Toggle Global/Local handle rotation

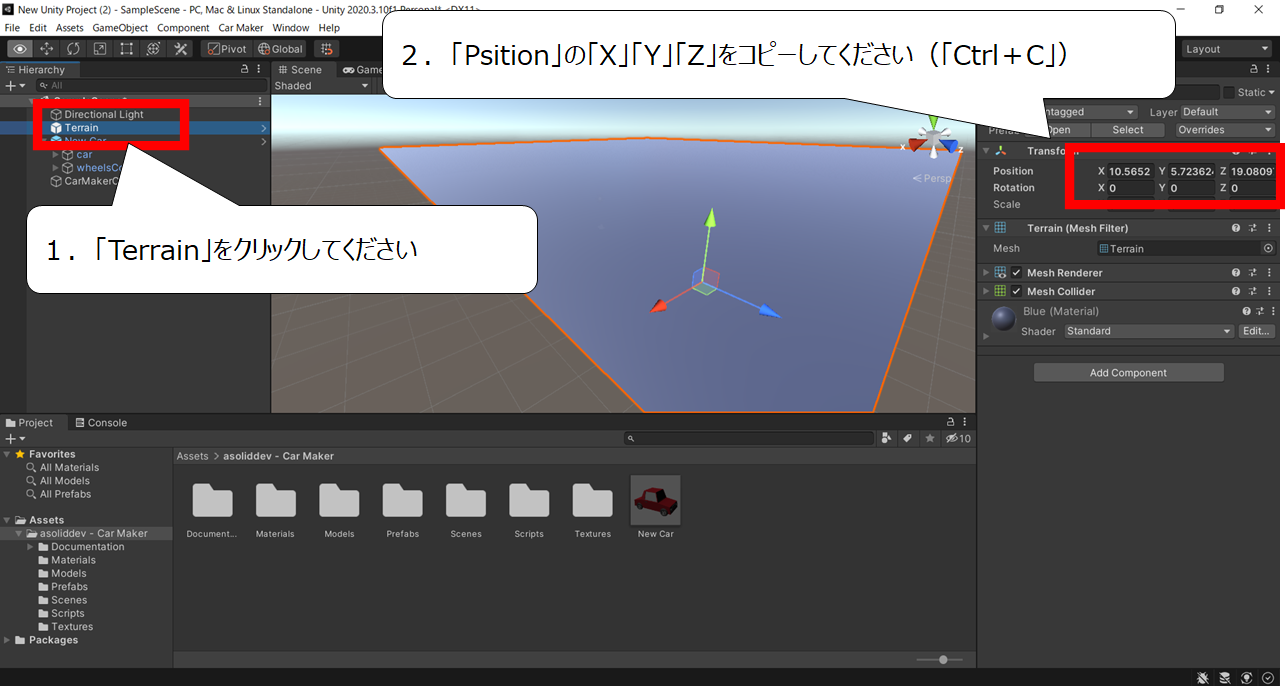coord(280,49)
